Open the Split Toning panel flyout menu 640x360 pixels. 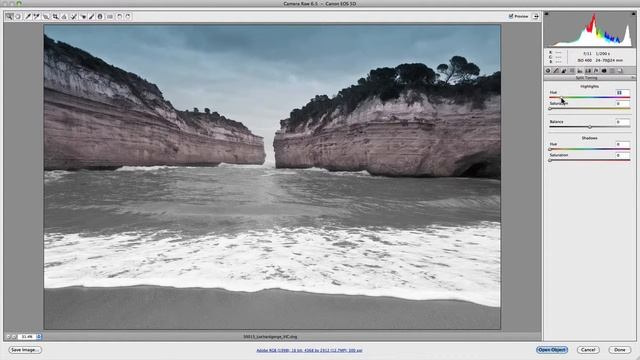(633, 78)
